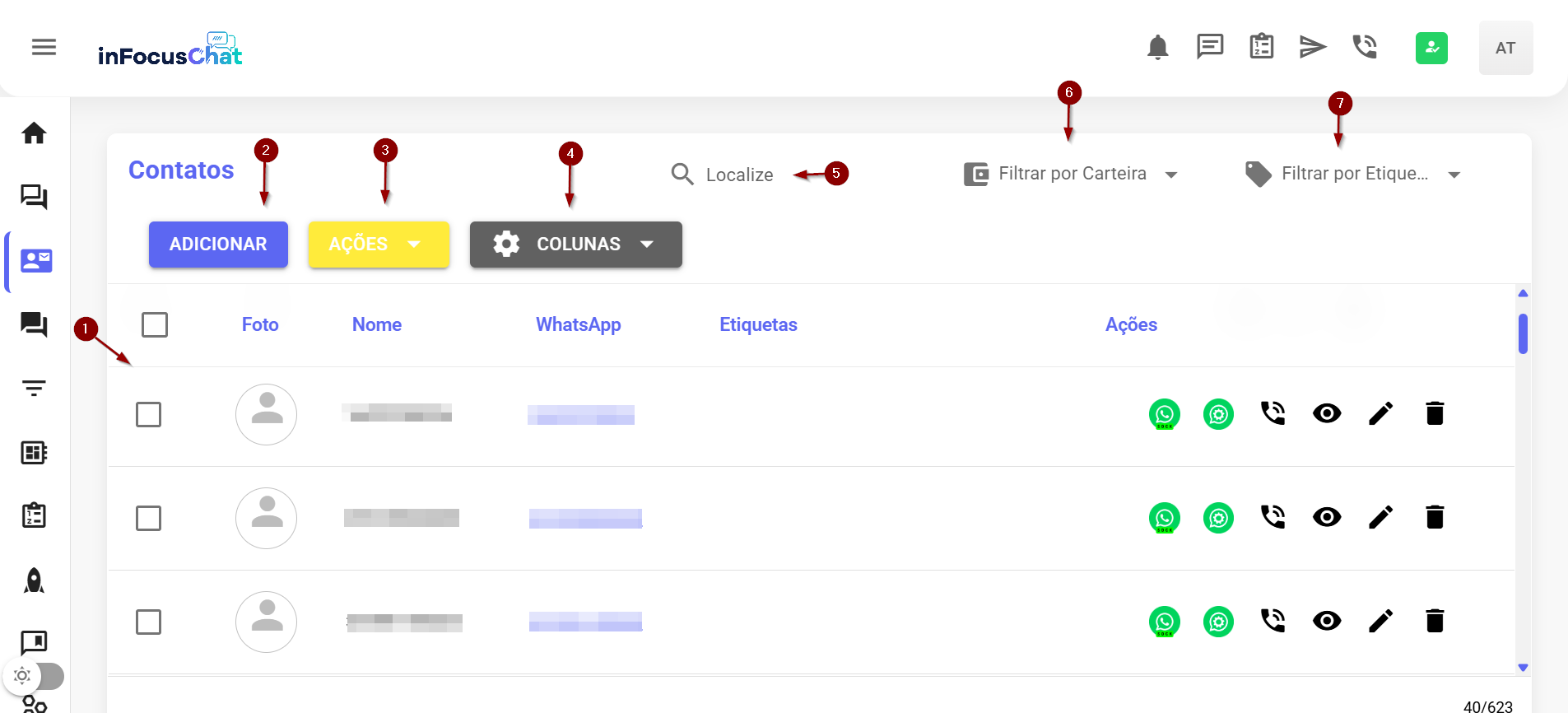This screenshot has height=713, width=1568.
Task: Click the COLUNAS button
Action: tap(575, 245)
